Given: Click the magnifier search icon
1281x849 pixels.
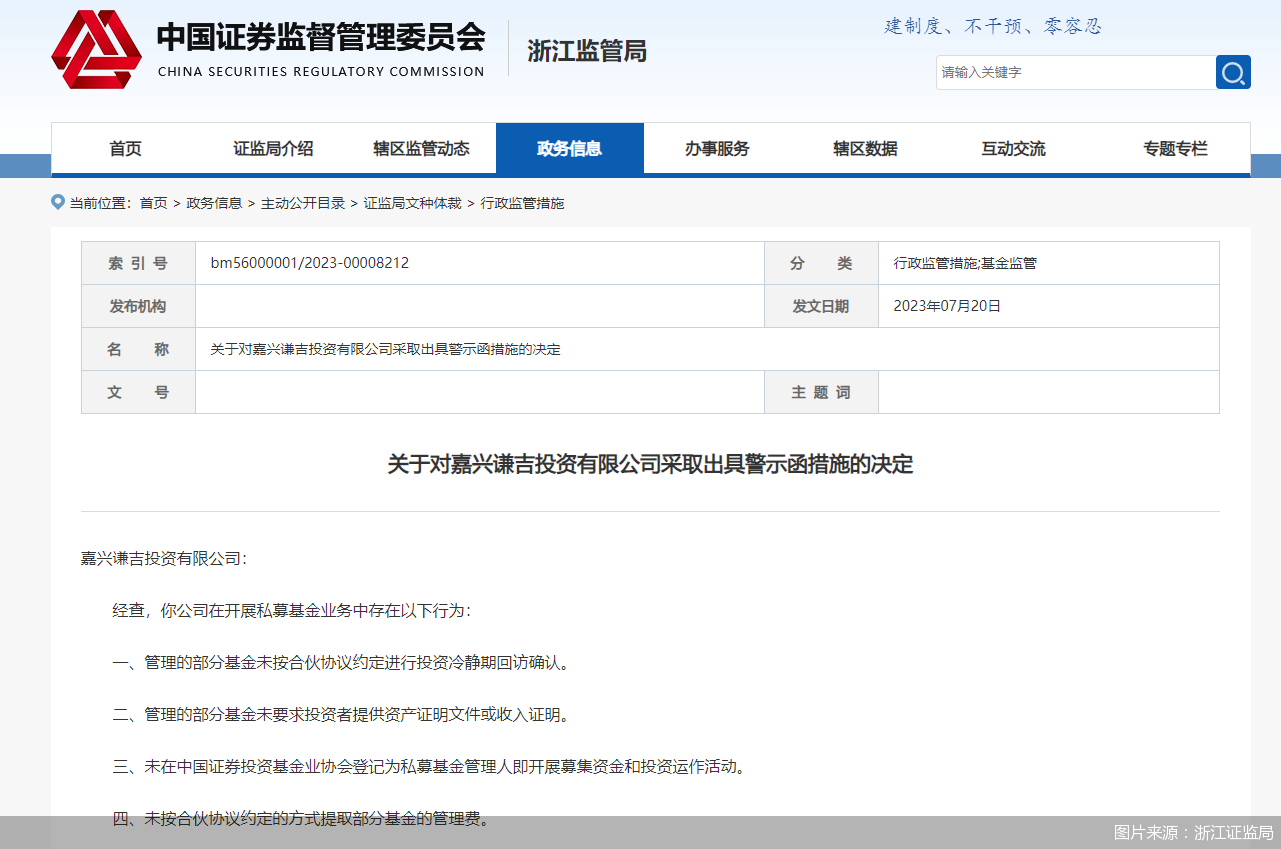Looking at the screenshot, I should click(x=1233, y=72).
